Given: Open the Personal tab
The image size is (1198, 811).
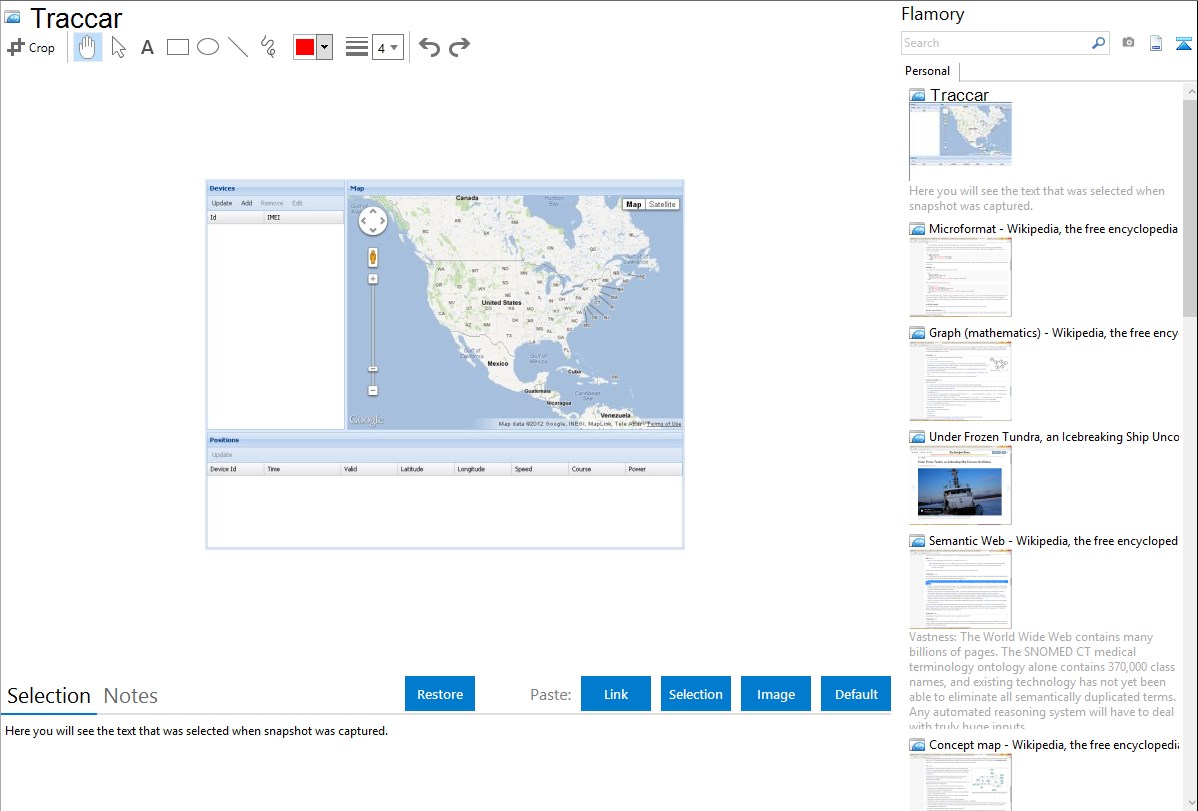Looking at the screenshot, I should point(927,71).
